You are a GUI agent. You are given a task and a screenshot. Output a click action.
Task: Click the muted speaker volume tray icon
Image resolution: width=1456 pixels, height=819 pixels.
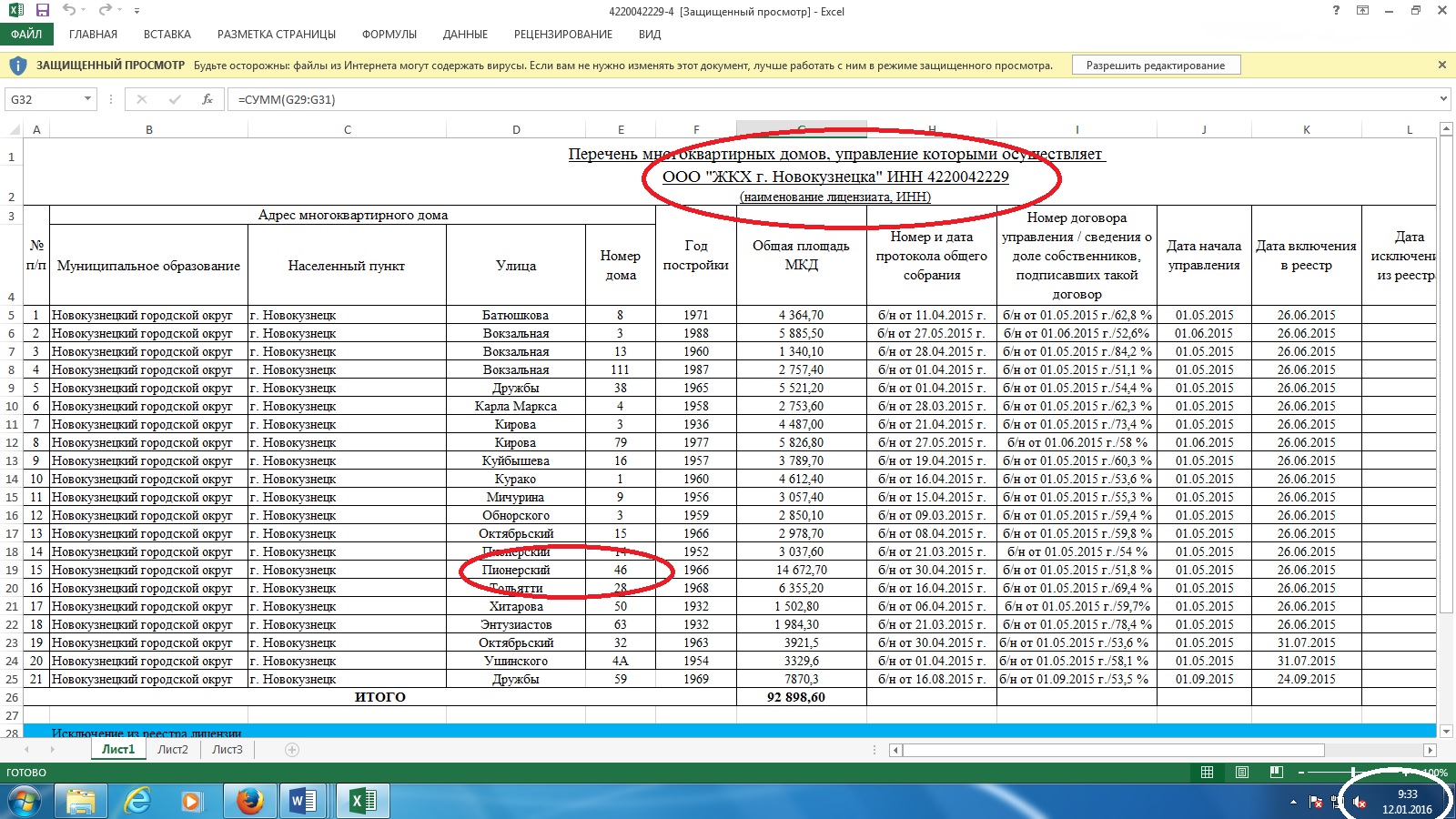[1360, 802]
